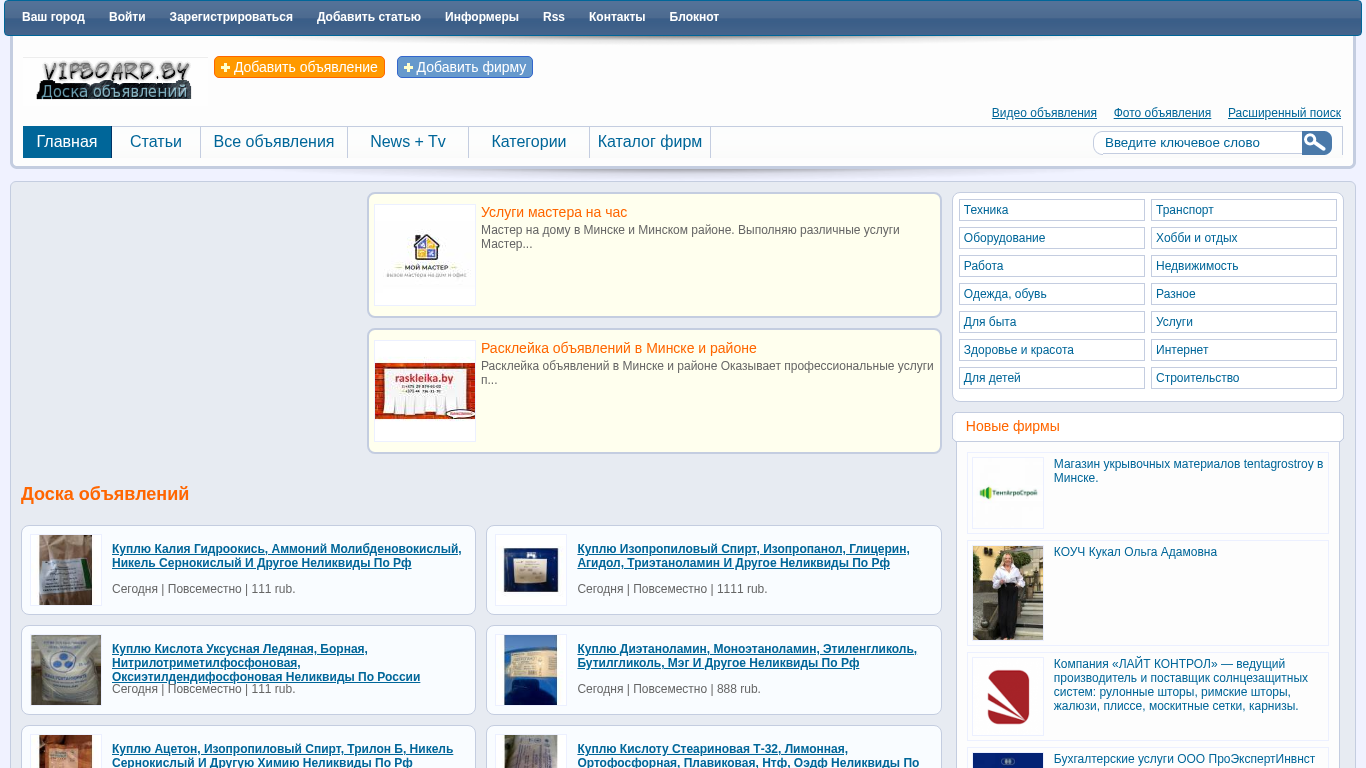Click Войти in top bar
This screenshot has width=1366, height=768.
[x=127, y=17]
